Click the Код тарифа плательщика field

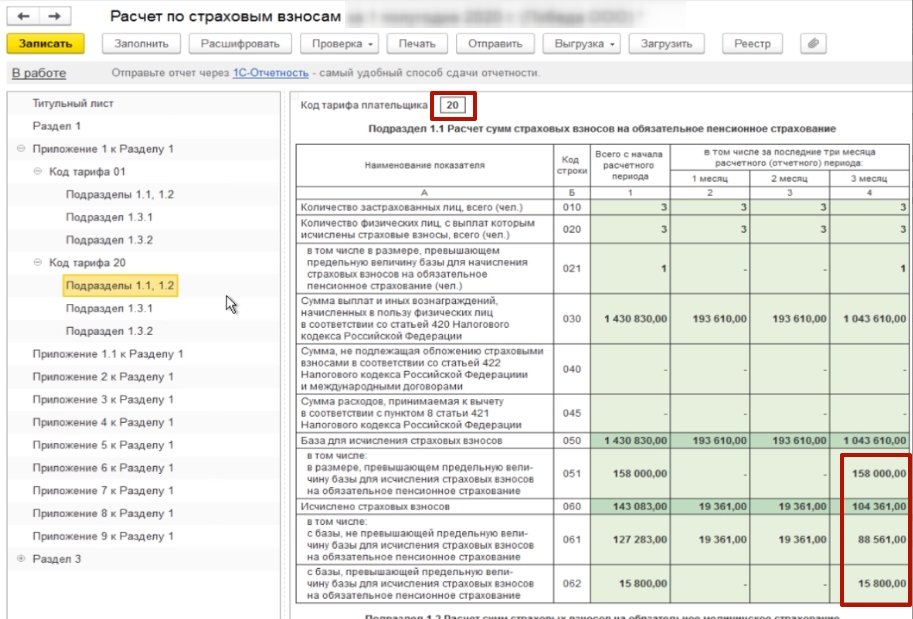(x=453, y=105)
